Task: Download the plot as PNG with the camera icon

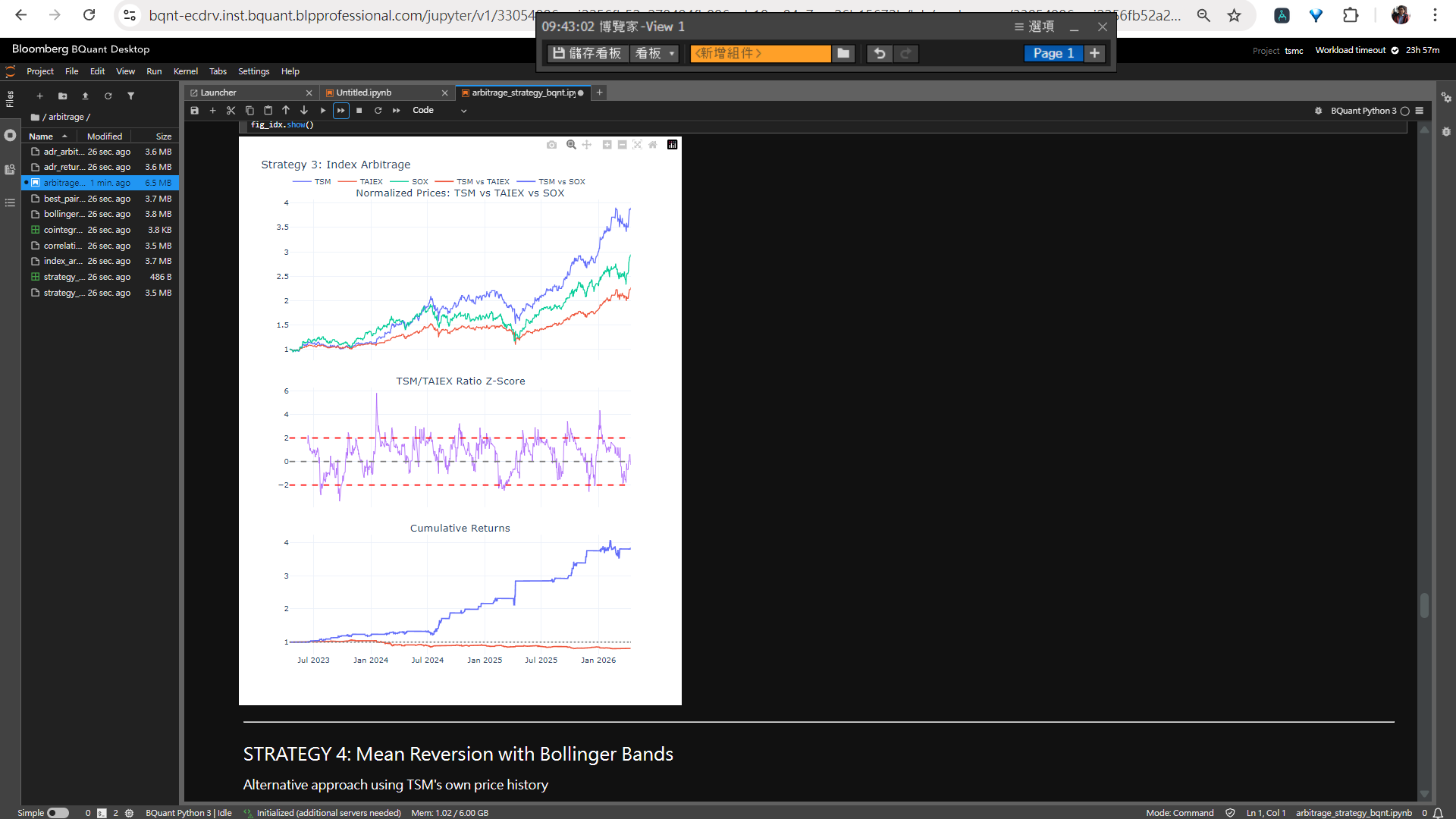Action: (551, 145)
